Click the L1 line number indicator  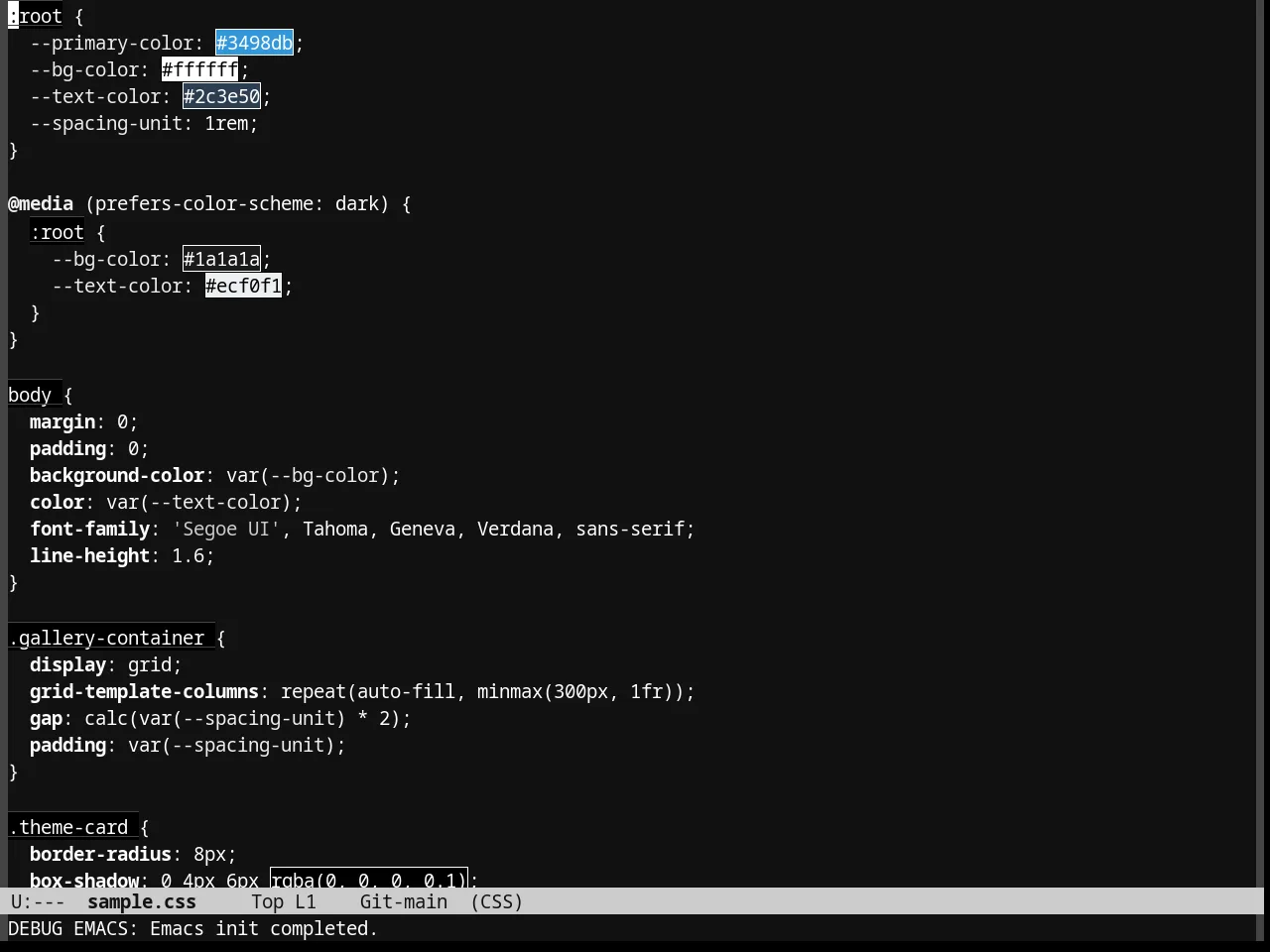[305, 901]
